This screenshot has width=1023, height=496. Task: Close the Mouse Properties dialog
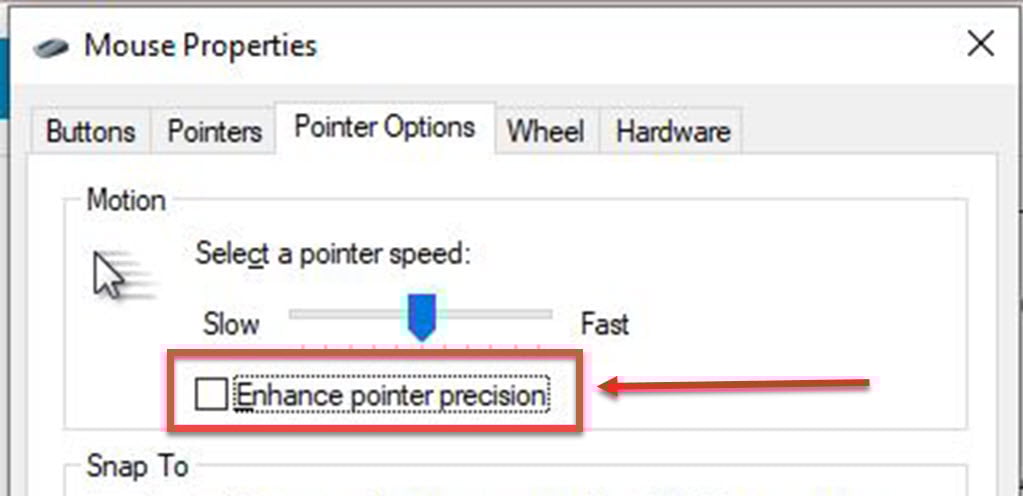[x=980, y=45]
